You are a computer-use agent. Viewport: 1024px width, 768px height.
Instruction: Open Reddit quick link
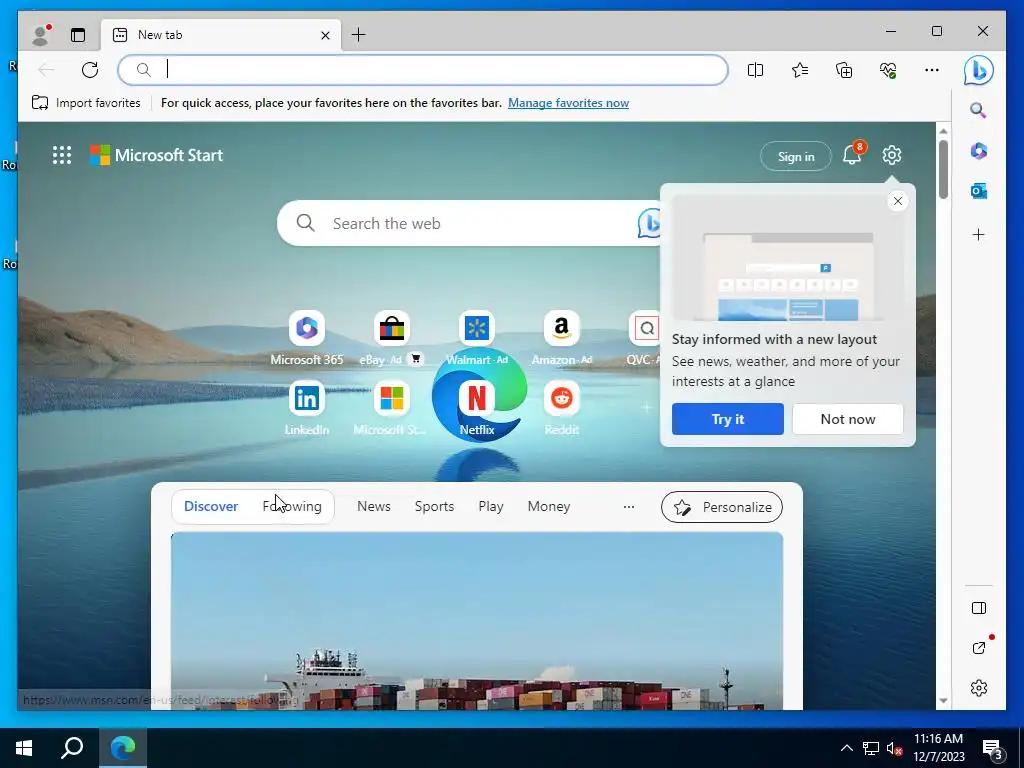(562, 408)
